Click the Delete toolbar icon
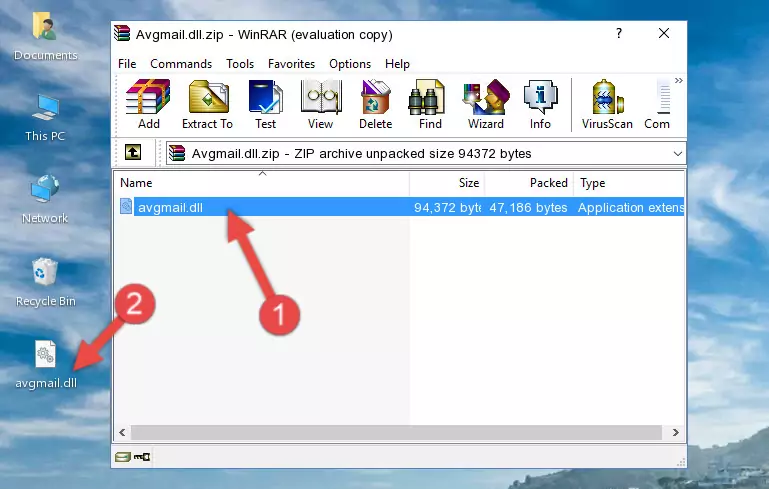769x489 pixels. click(376, 104)
